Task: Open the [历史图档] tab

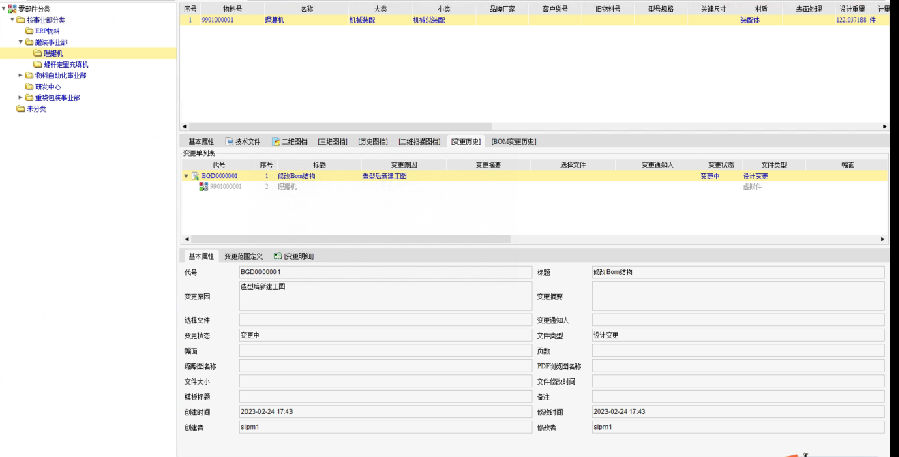Action: [x=373, y=141]
